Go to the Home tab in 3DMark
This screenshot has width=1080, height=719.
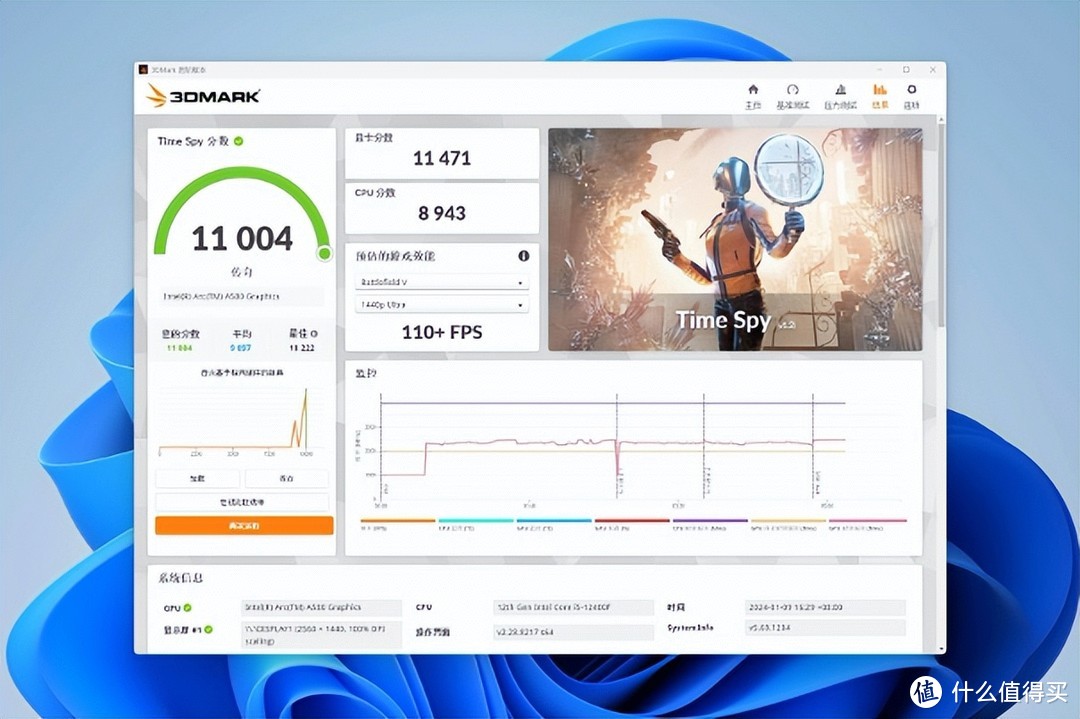coord(753,96)
